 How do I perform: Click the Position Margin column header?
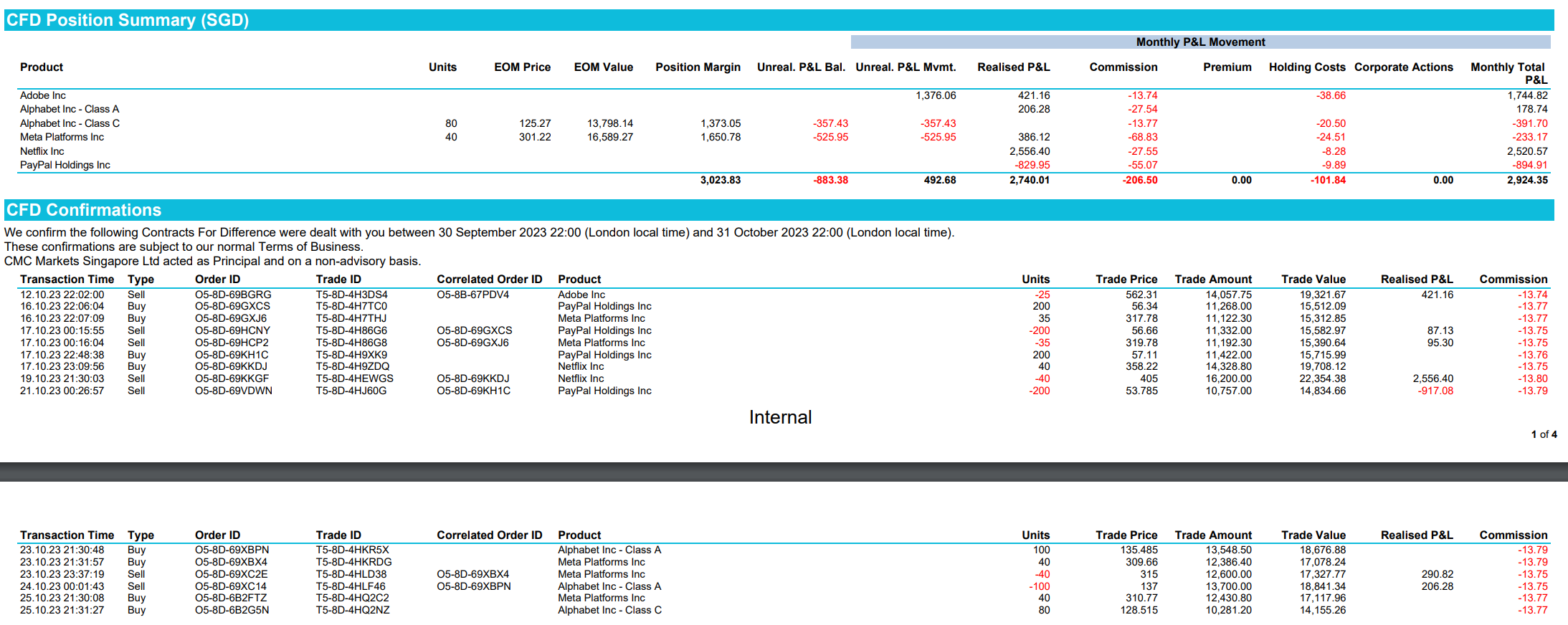tap(698, 67)
